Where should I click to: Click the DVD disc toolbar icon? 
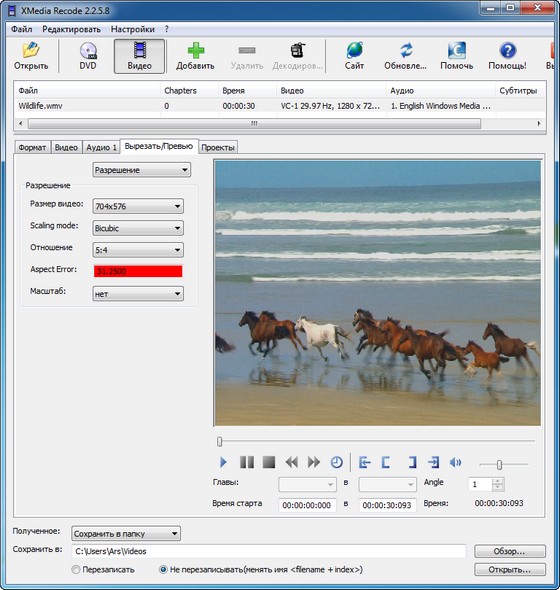[x=88, y=50]
